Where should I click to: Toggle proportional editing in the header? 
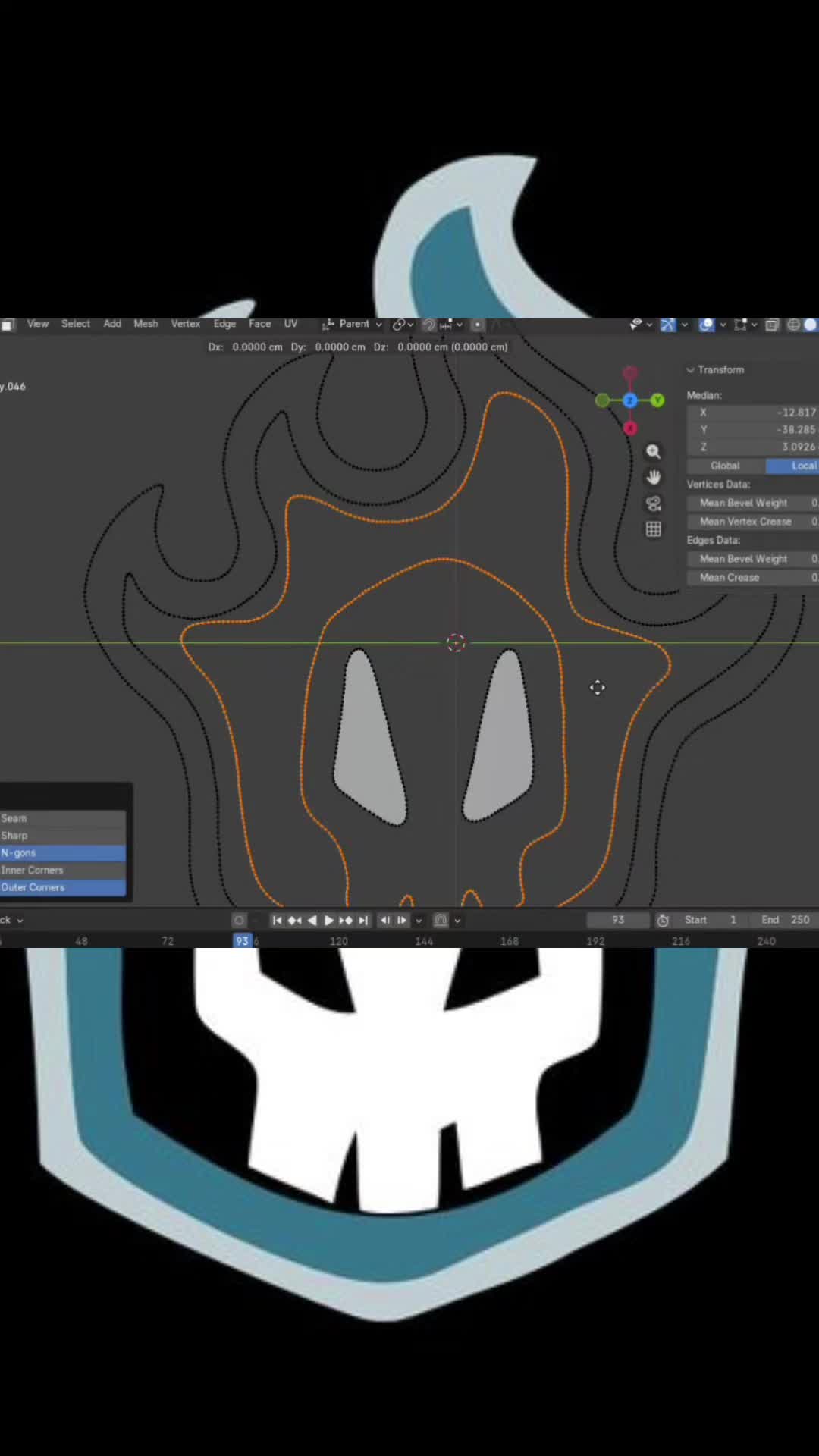pos(478,325)
